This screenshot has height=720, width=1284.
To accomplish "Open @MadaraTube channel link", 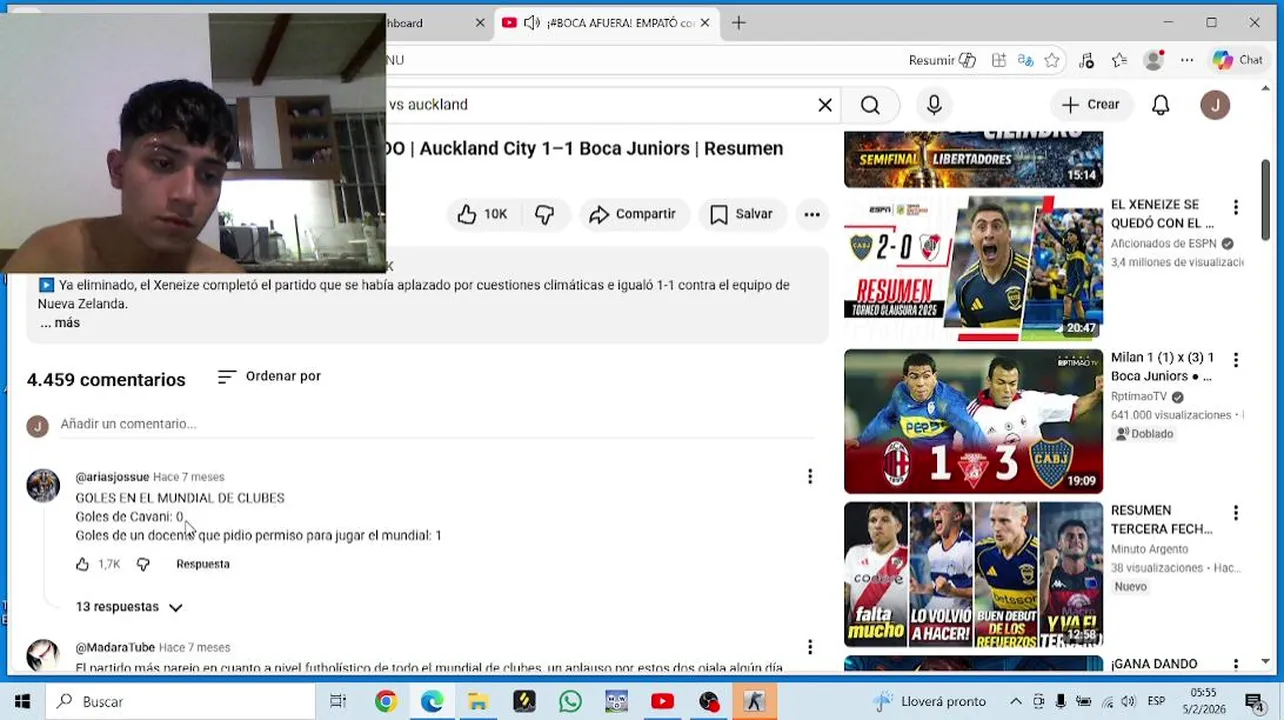I will point(115,648).
